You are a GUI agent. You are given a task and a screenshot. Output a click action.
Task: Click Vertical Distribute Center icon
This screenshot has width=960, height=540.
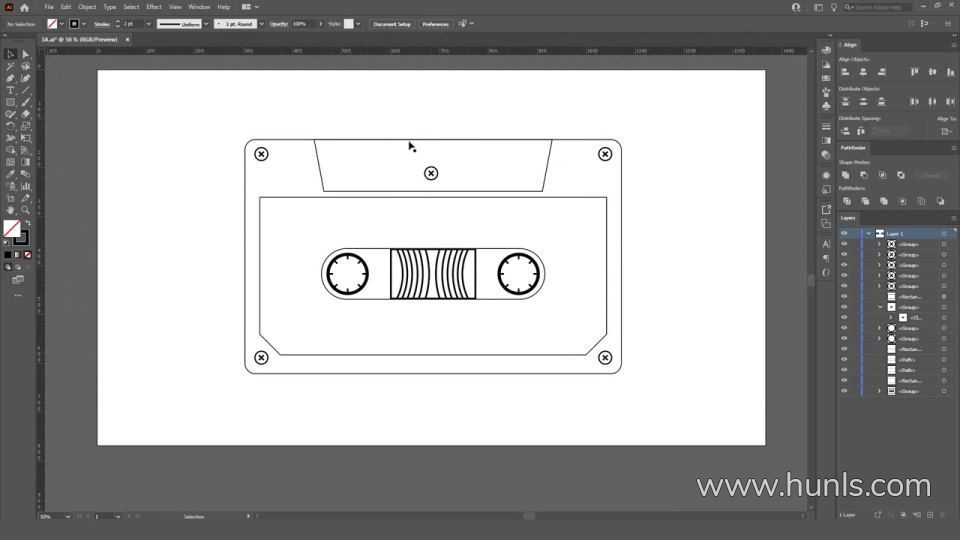[863, 102]
